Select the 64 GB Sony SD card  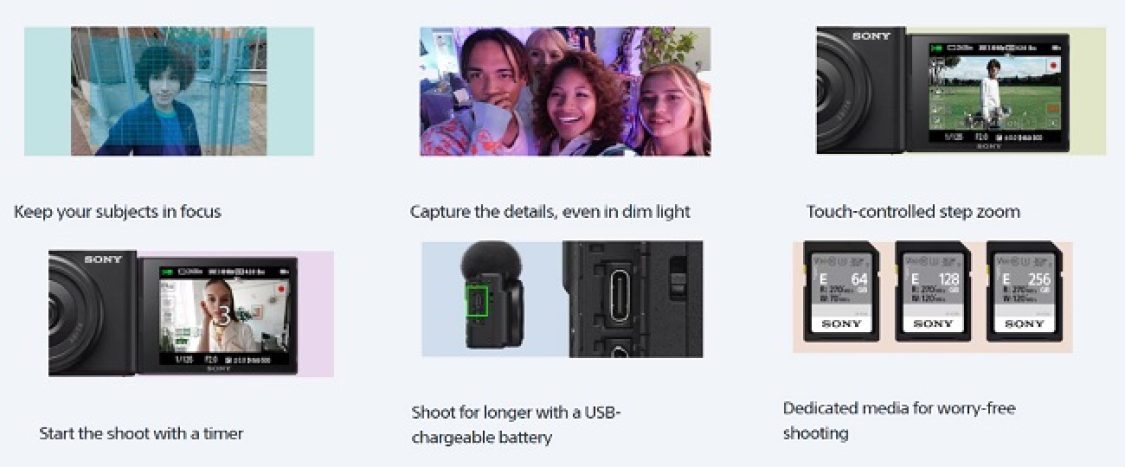click(841, 291)
